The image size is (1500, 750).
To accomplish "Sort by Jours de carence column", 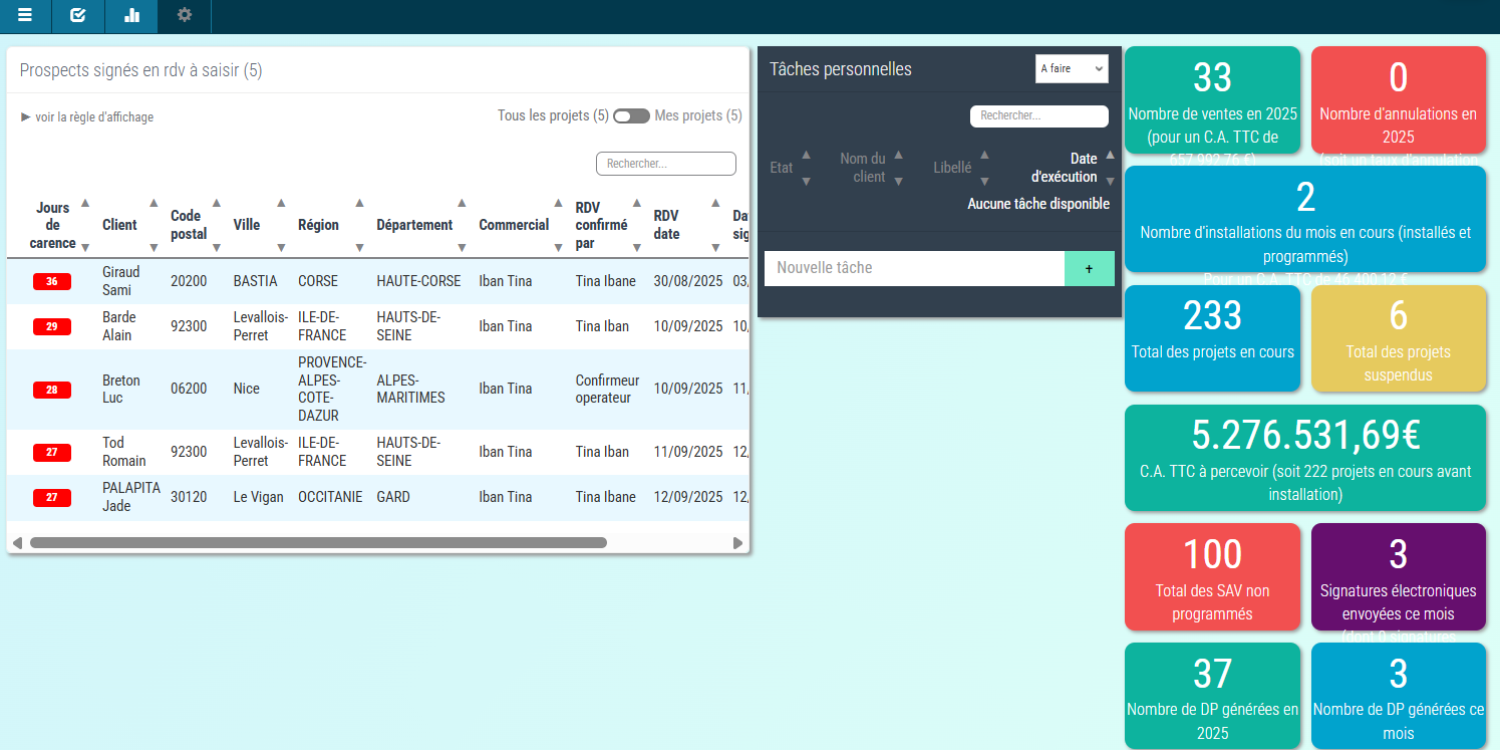I will (85, 225).
